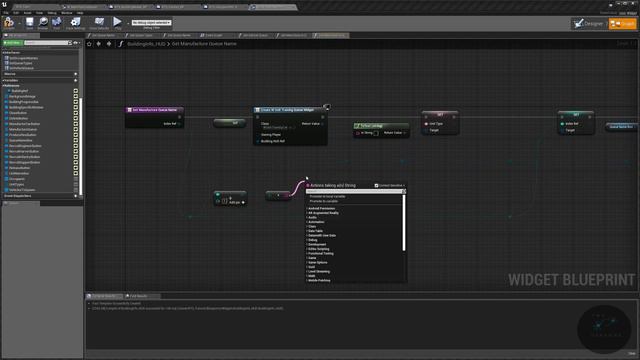640x360 pixels.
Task: Switch to Designer mode
Action: coord(588,24)
